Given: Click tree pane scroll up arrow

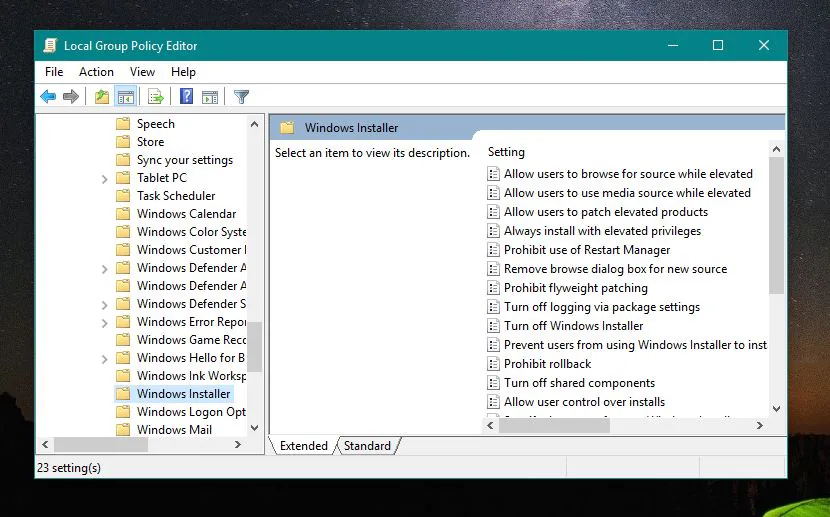Looking at the screenshot, I should 255,124.
